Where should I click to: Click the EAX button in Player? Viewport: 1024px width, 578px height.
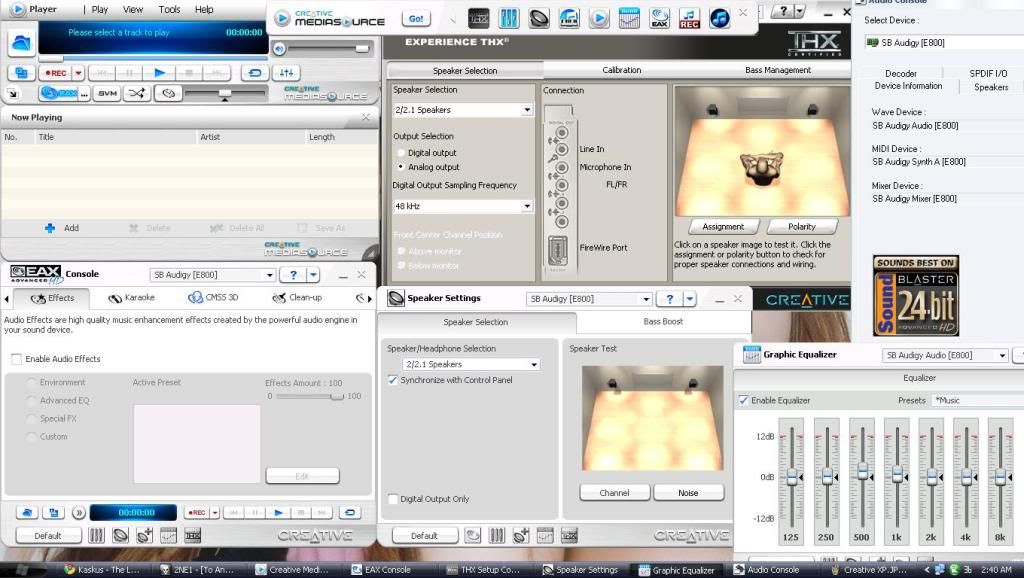[x=59, y=93]
